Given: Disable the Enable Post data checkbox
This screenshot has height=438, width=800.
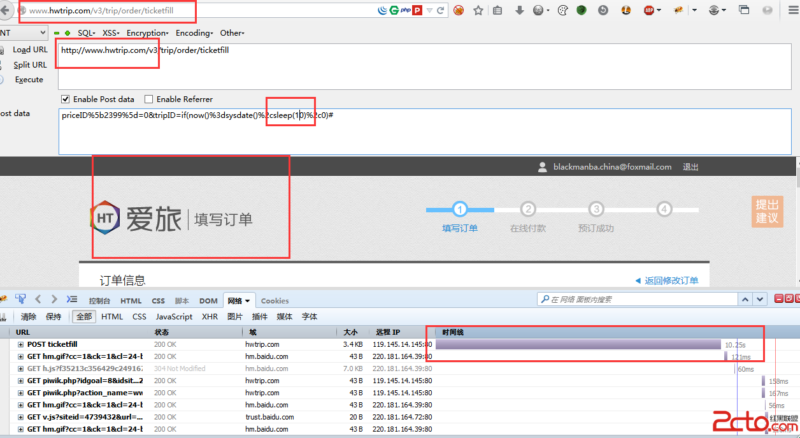Looking at the screenshot, I should point(66,99).
